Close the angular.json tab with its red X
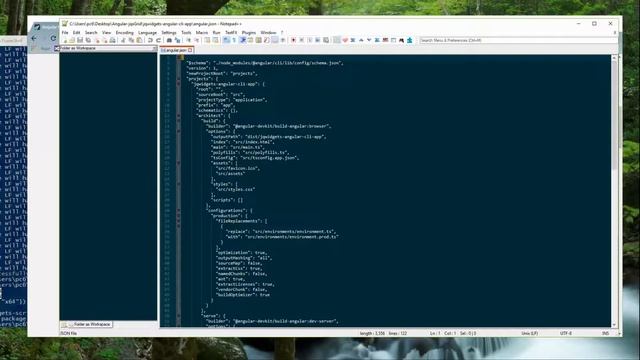The image size is (640, 360). (190, 50)
